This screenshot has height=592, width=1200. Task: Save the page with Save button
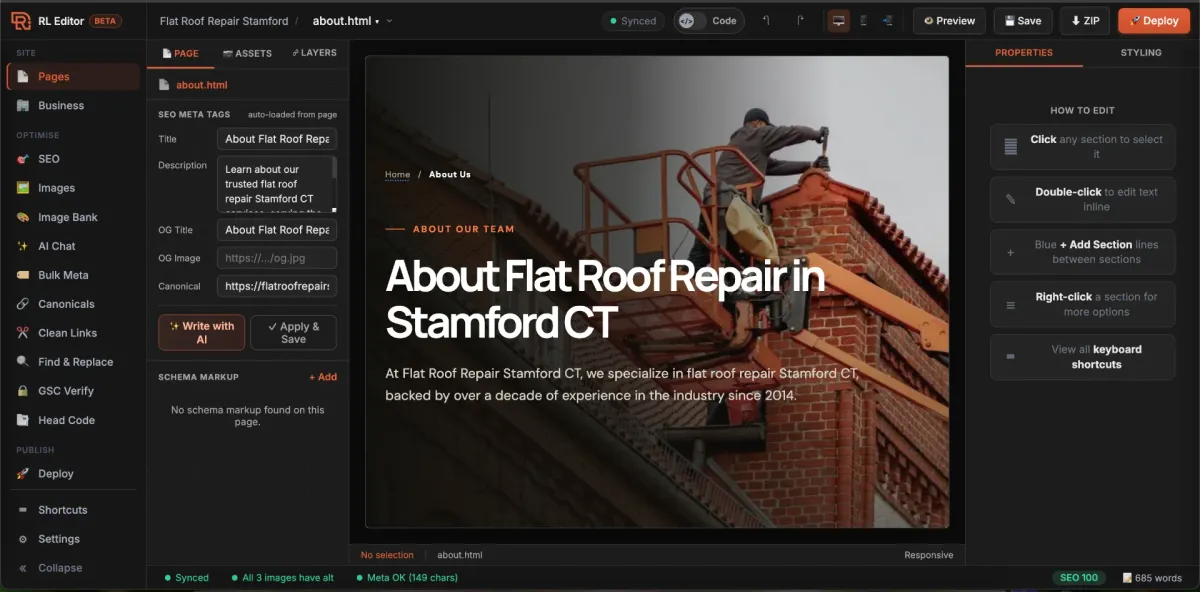[x=1023, y=20]
